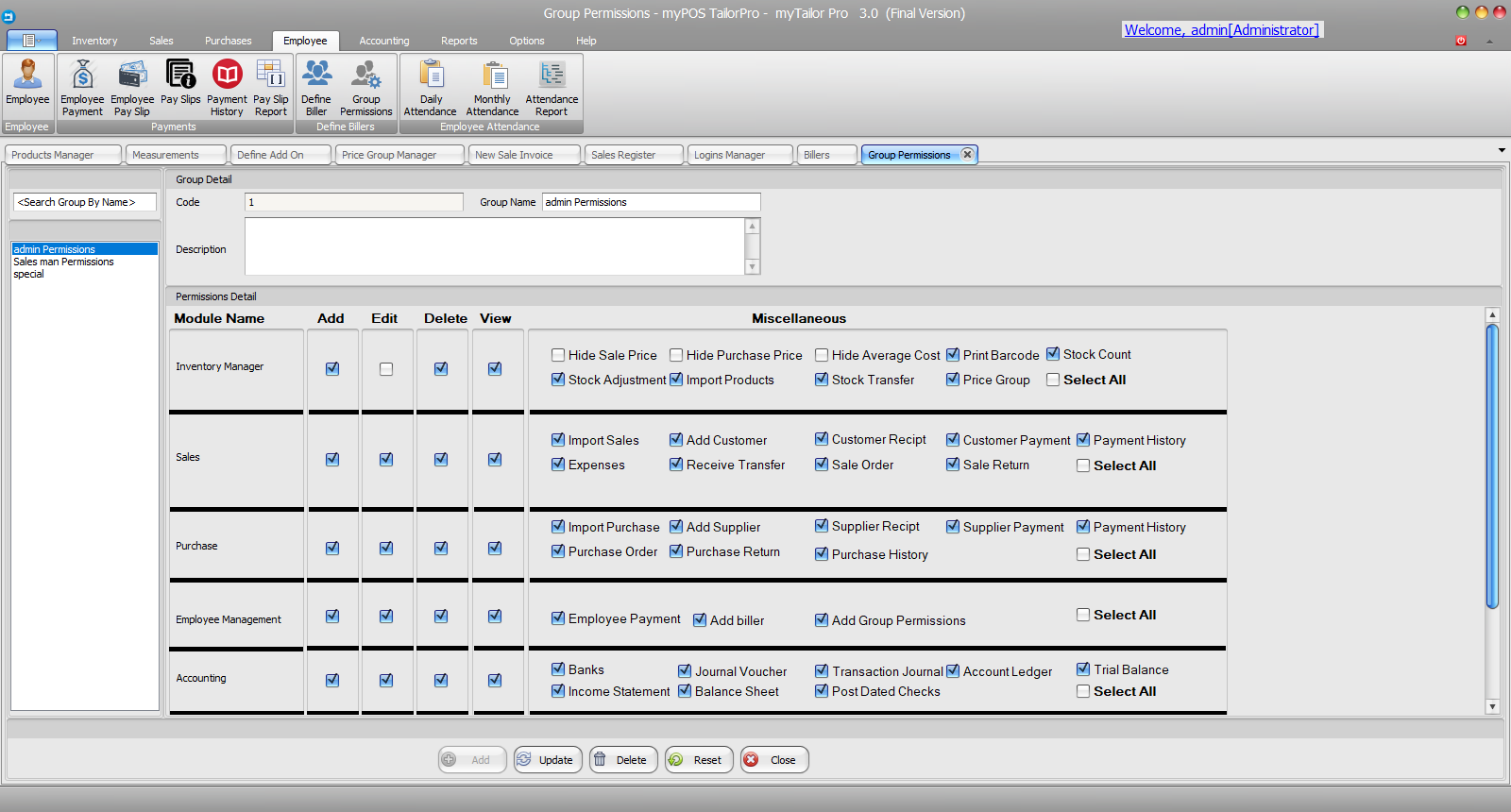Screen dimensions: 1511x812
Task: Select Sales man Permissions in the group list
Action: (63, 262)
